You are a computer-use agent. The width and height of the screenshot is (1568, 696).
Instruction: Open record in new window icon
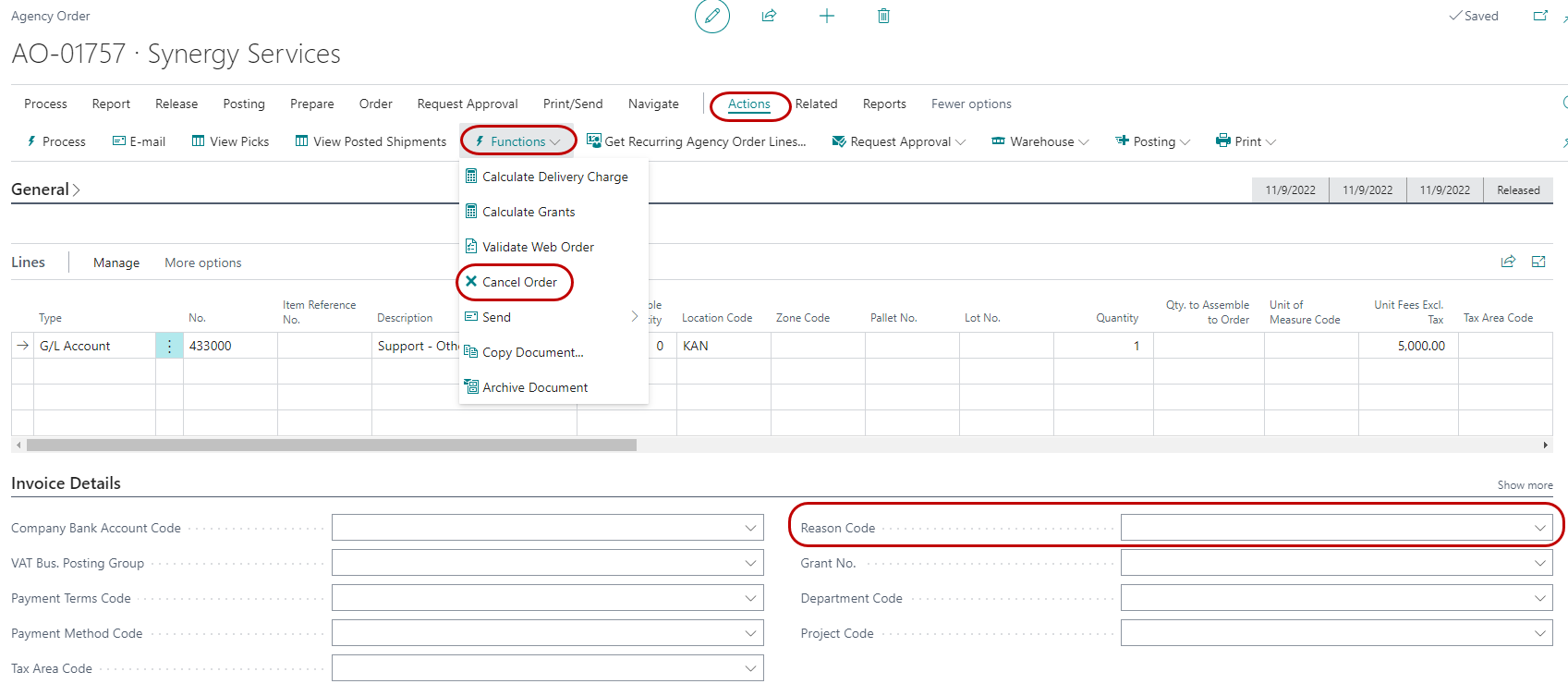1540,16
